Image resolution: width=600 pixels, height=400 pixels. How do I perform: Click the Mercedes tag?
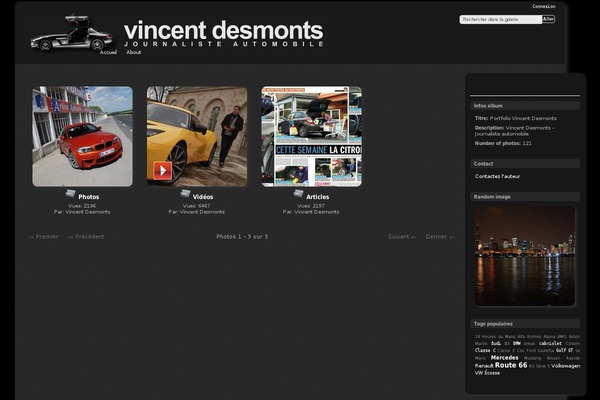(x=504, y=358)
